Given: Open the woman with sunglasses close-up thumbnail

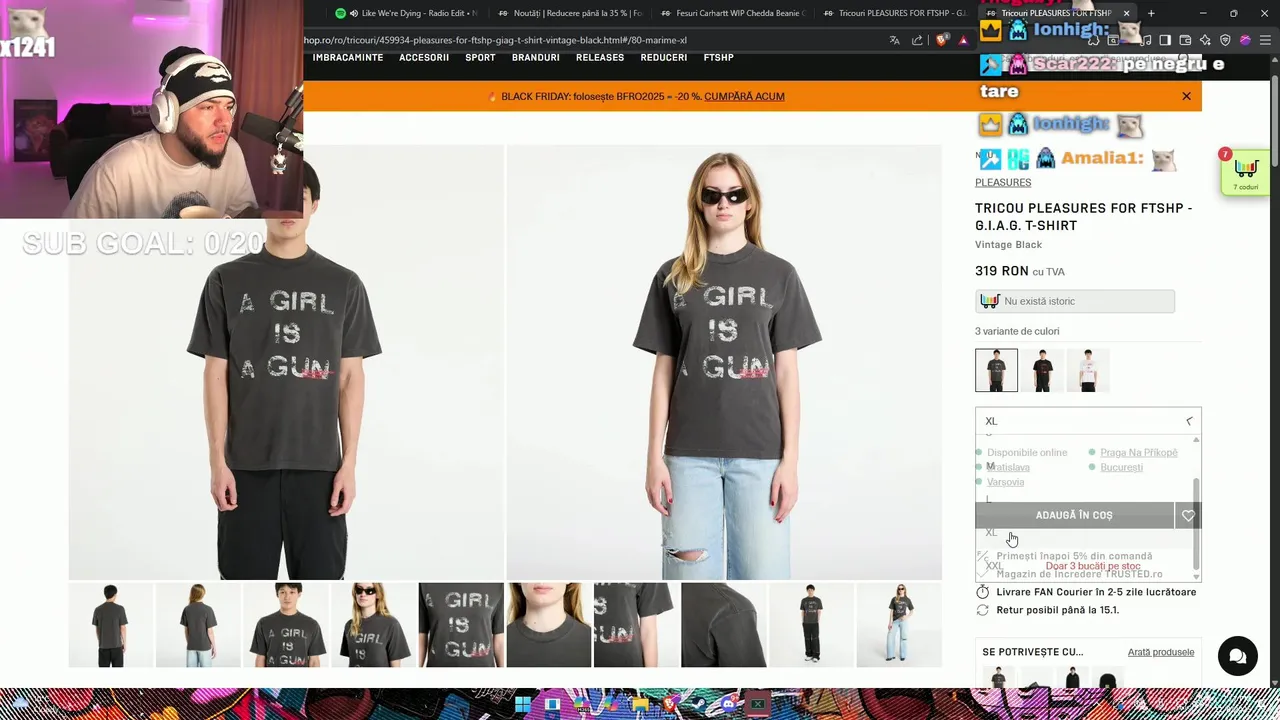Looking at the screenshot, I should (373, 625).
